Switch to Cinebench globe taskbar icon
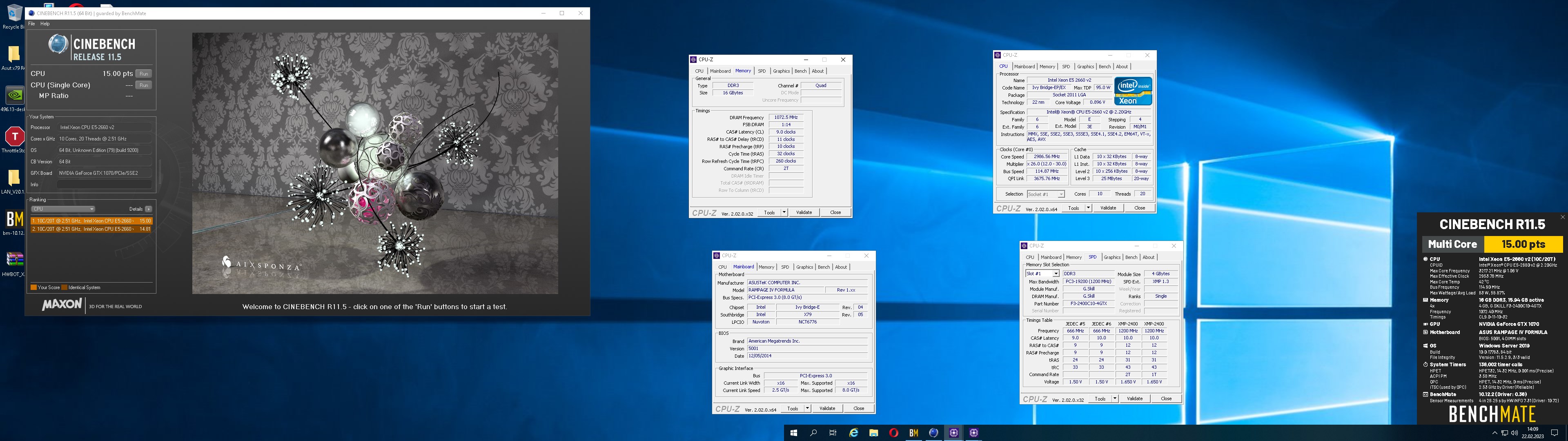 934,432
